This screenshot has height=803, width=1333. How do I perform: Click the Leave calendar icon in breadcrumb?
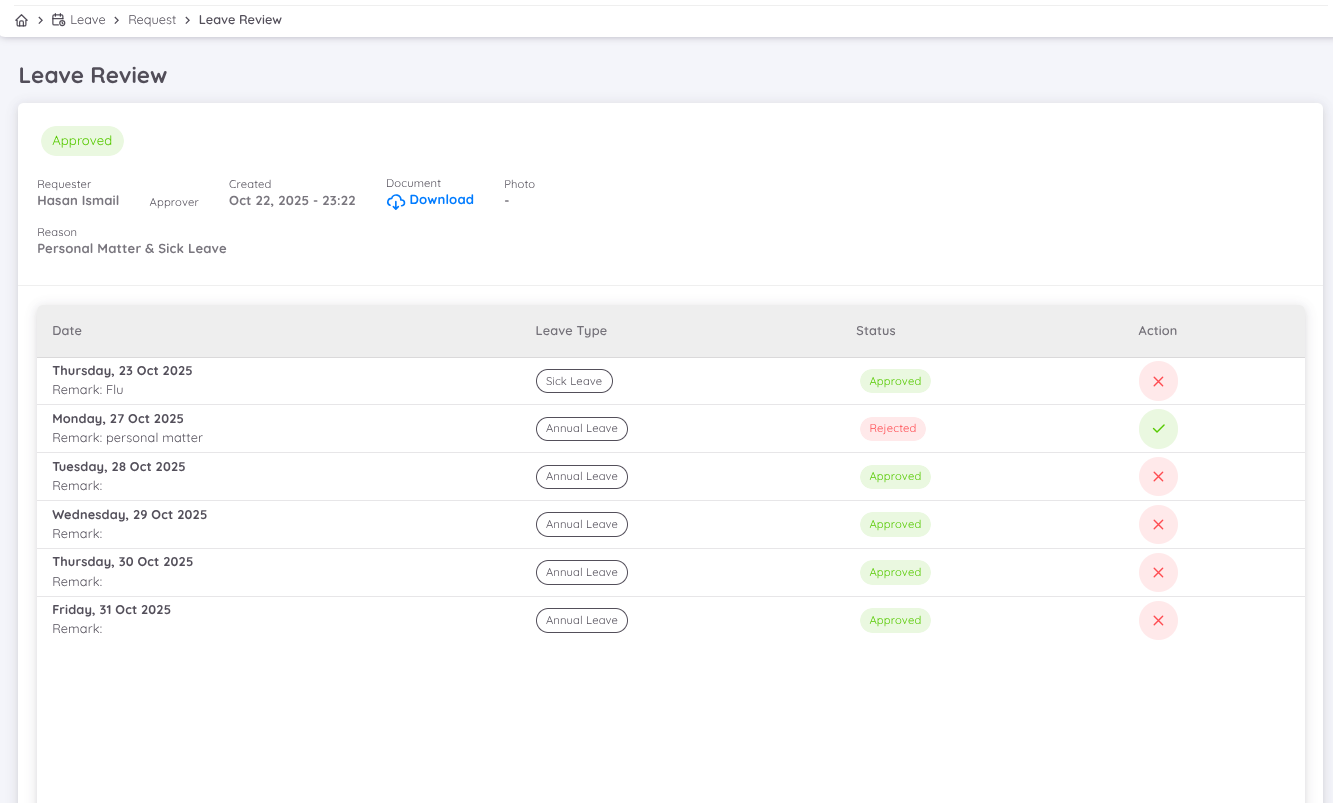(x=58, y=20)
